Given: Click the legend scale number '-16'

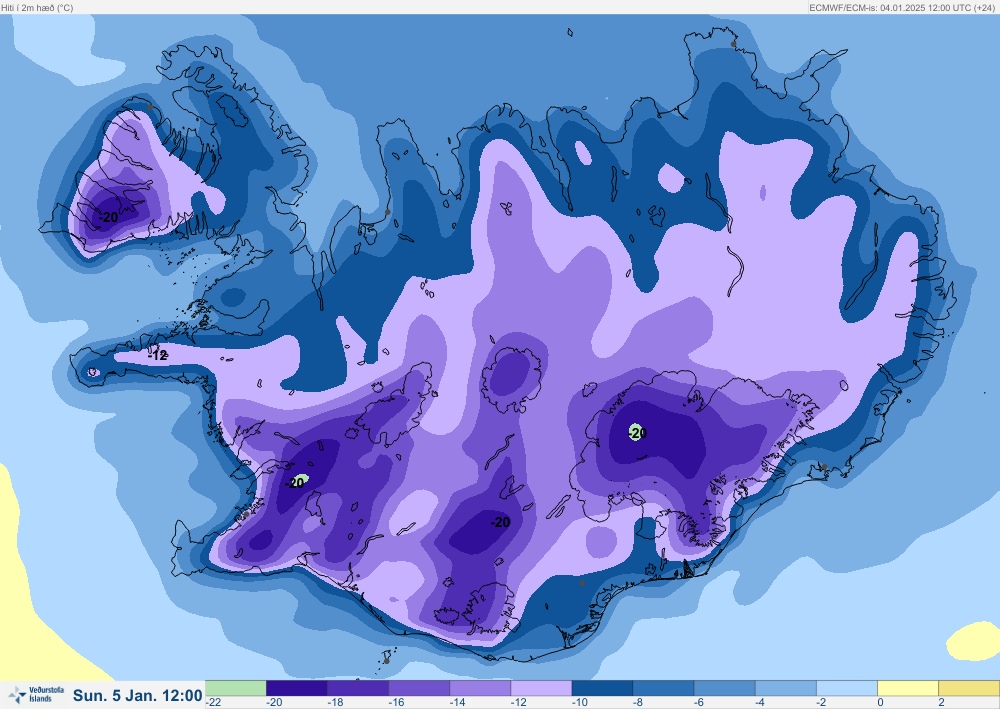Looking at the screenshot, I should point(396,703).
